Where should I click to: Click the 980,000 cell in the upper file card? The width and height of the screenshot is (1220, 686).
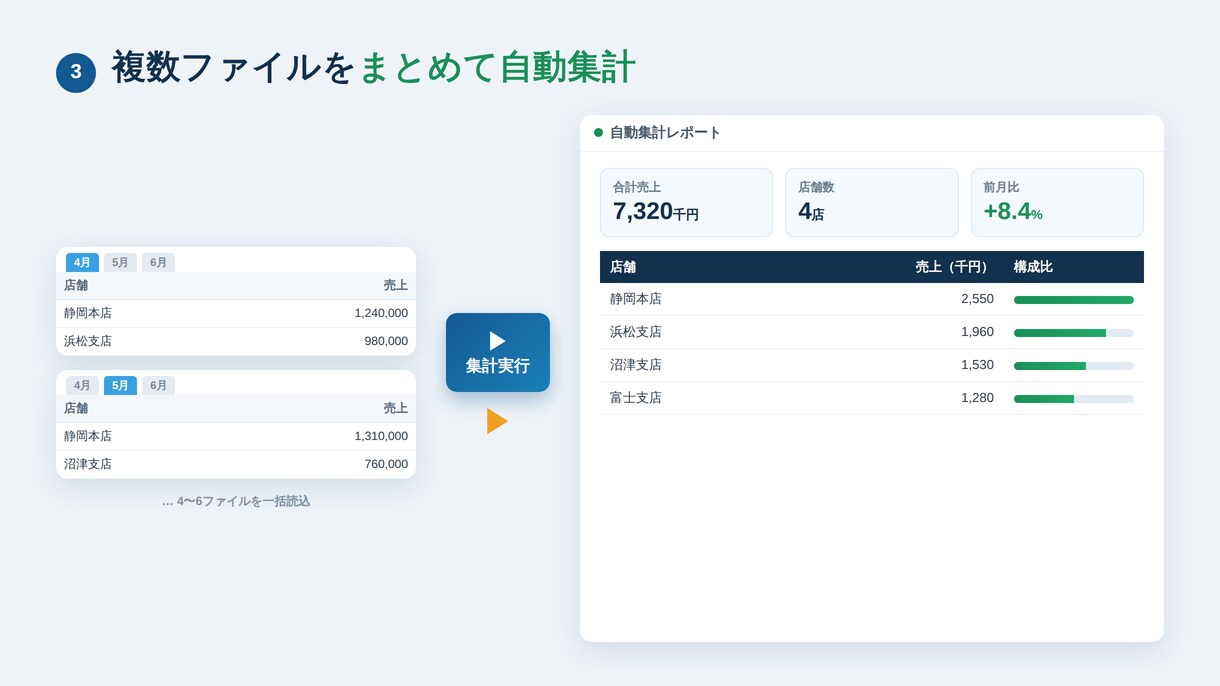386,341
